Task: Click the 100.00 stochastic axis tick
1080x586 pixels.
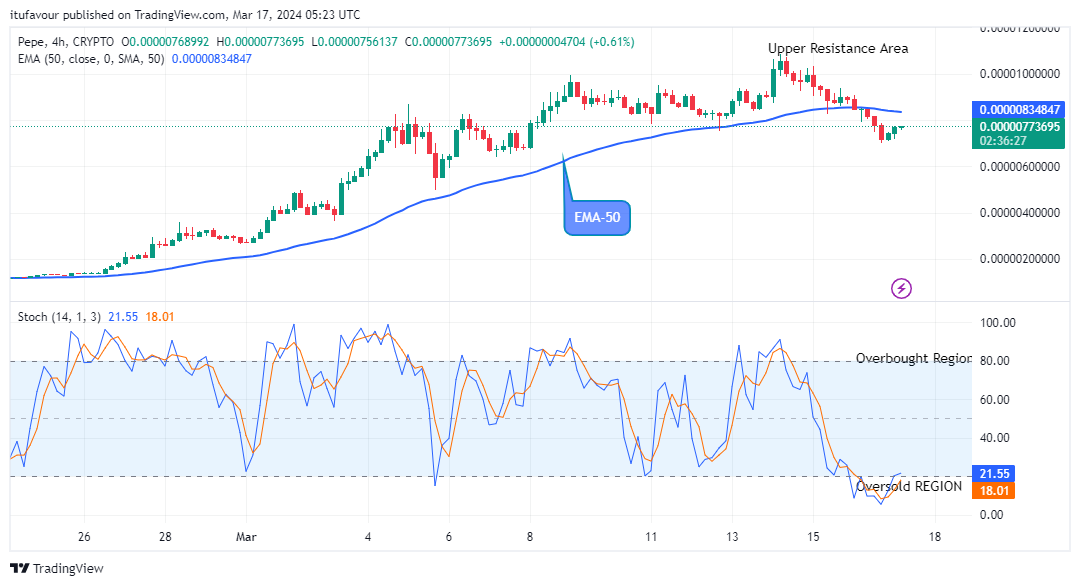Action: coord(997,323)
